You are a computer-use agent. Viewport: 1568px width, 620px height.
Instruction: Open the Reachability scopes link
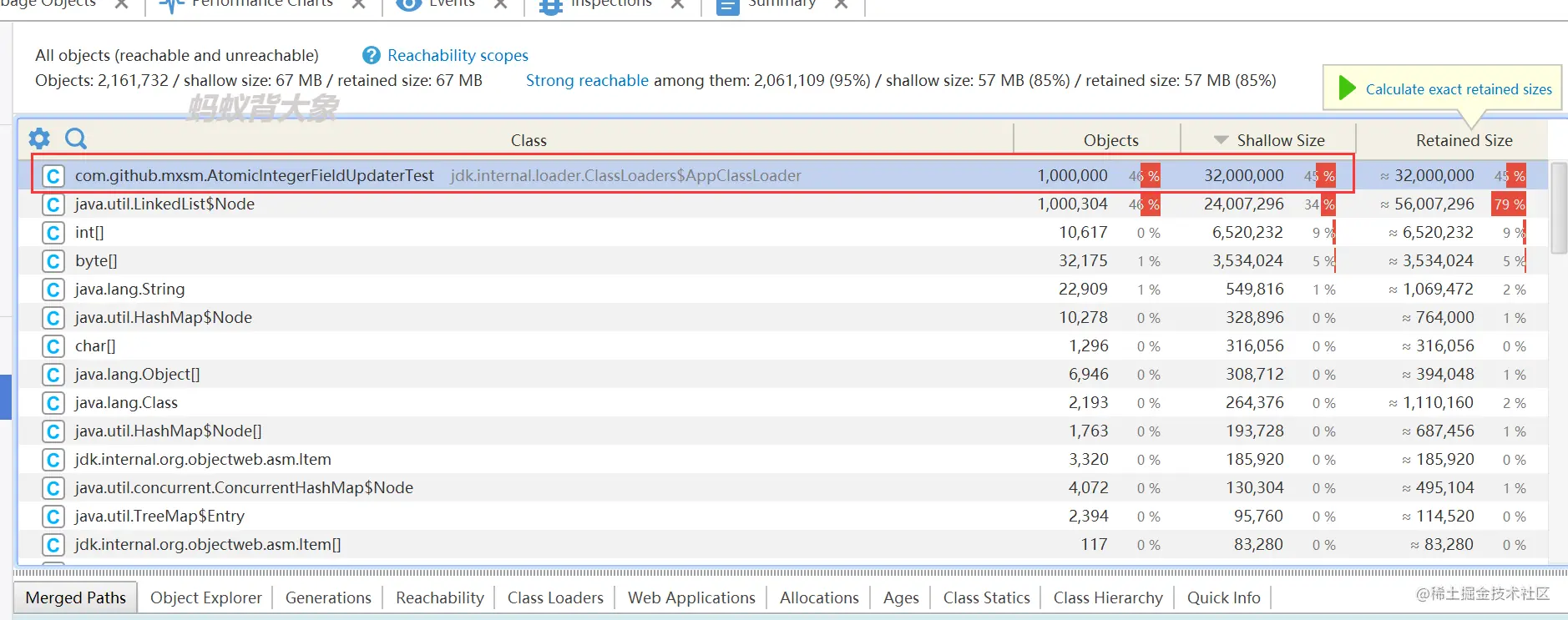[458, 55]
